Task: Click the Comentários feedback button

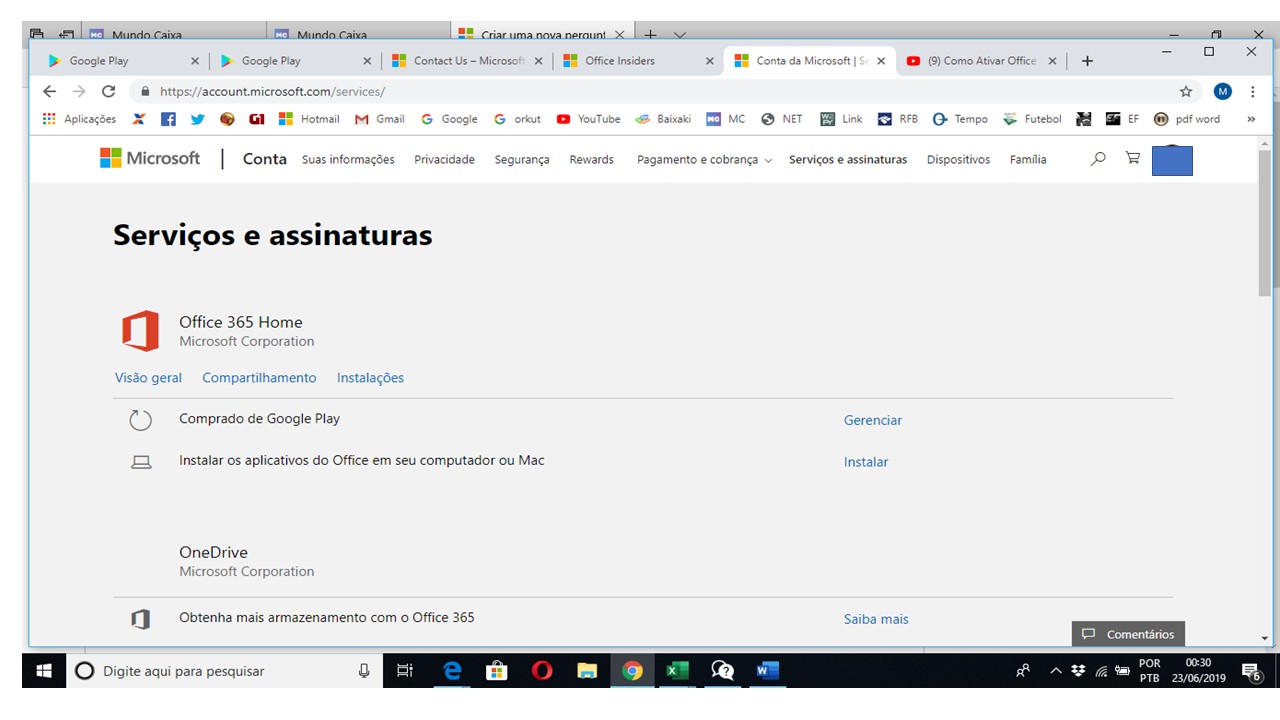Action: click(x=1128, y=634)
